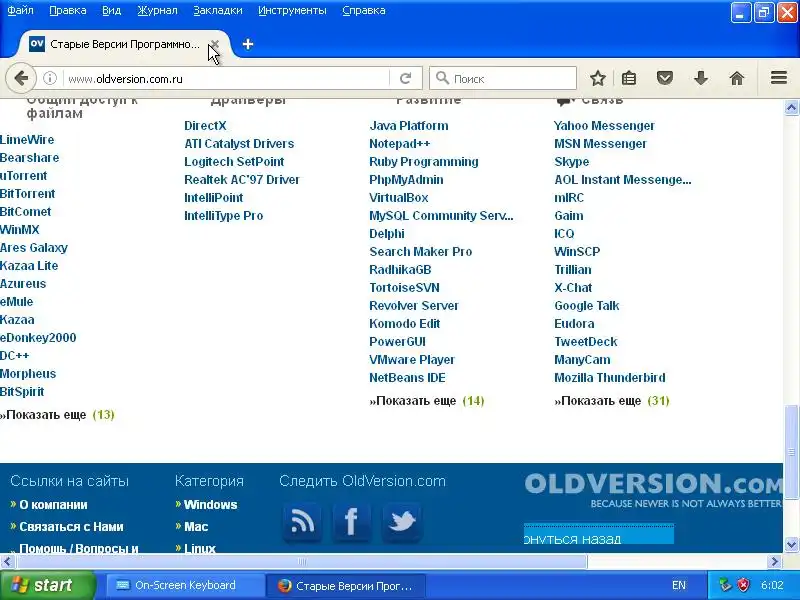Viewport: 800px width, 600px height.
Task: Open the Справка menu
Action: pos(364,10)
